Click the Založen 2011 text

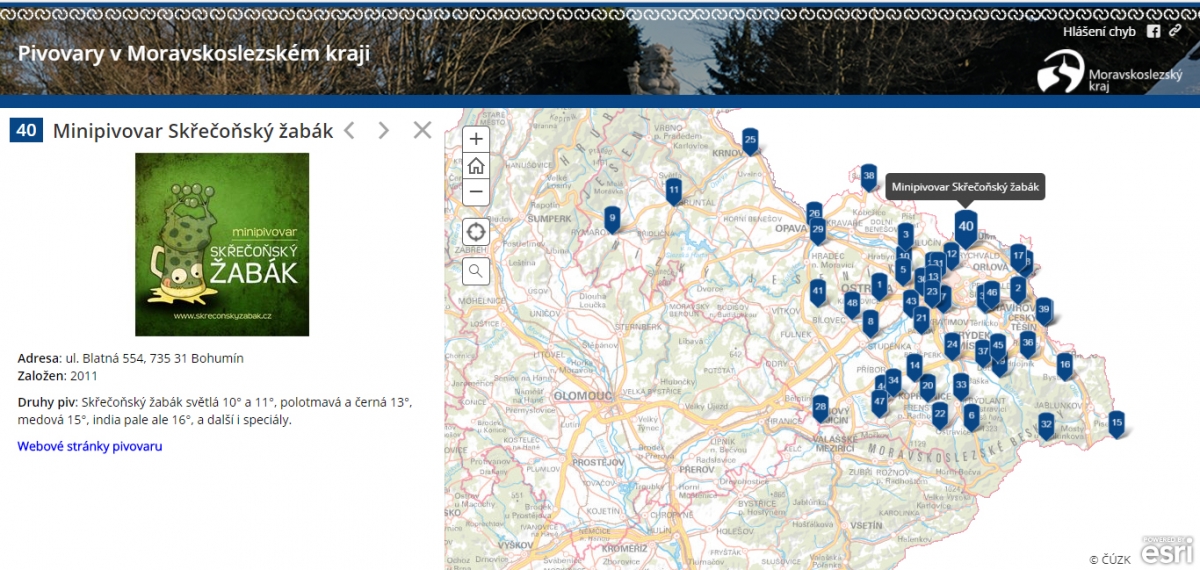click(x=57, y=376)
